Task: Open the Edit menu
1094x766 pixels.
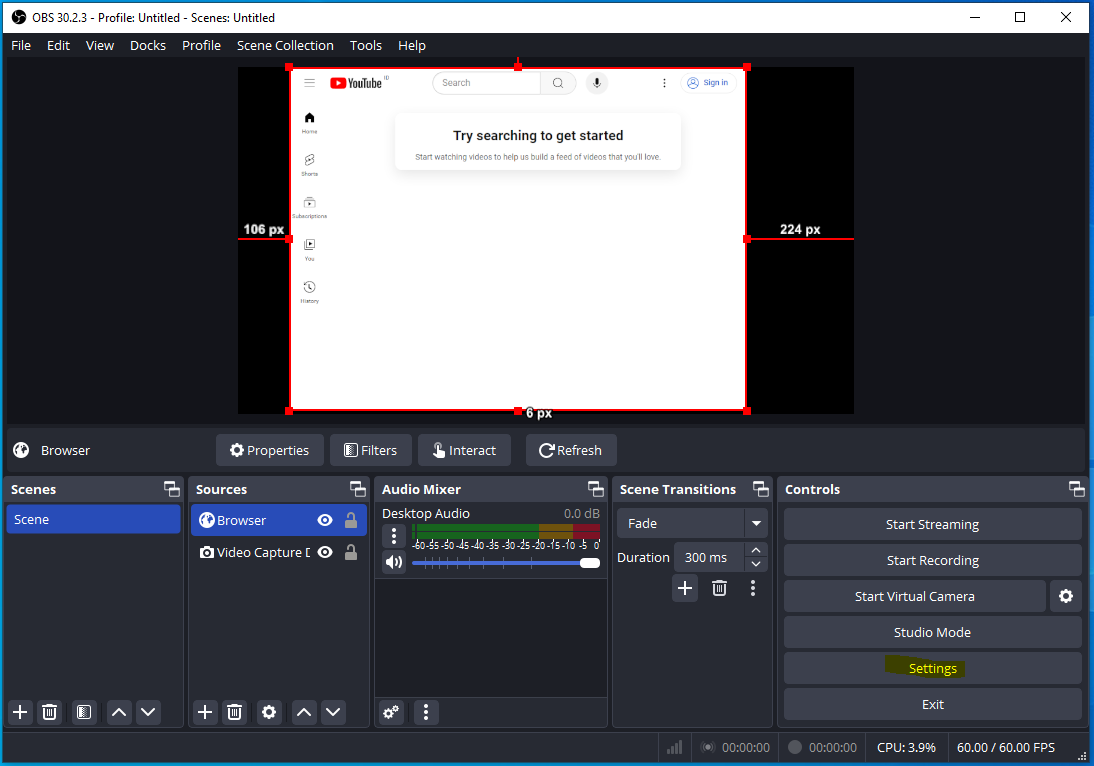Action: pos(59,45)
